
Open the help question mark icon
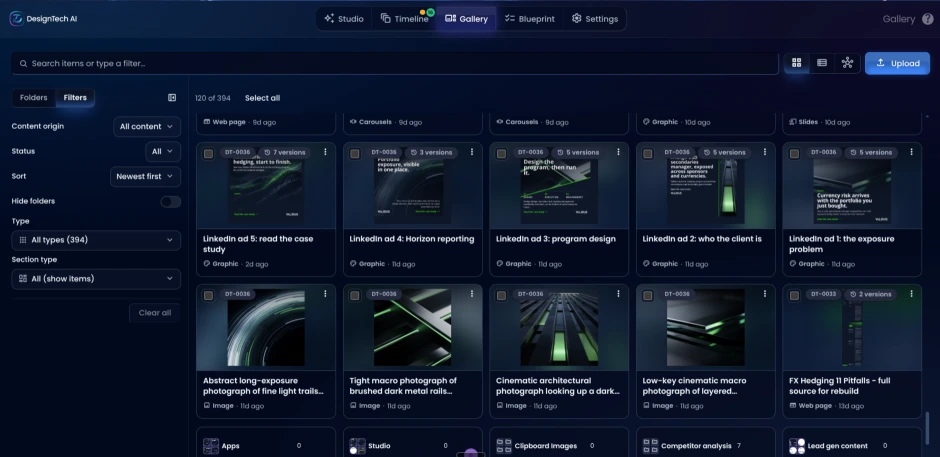coord(927,19)
